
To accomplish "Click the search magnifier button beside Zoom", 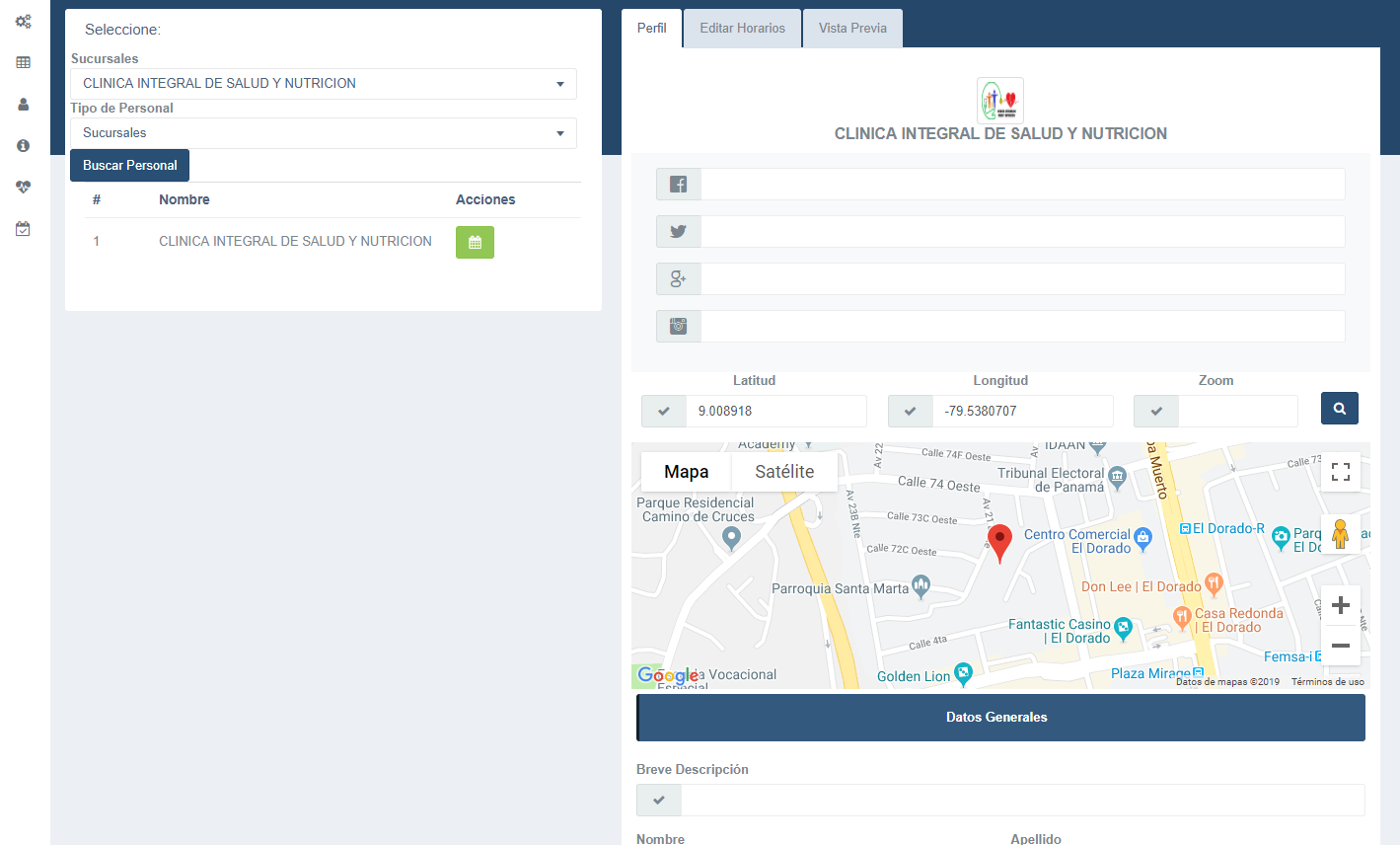I will point(1340,409).
